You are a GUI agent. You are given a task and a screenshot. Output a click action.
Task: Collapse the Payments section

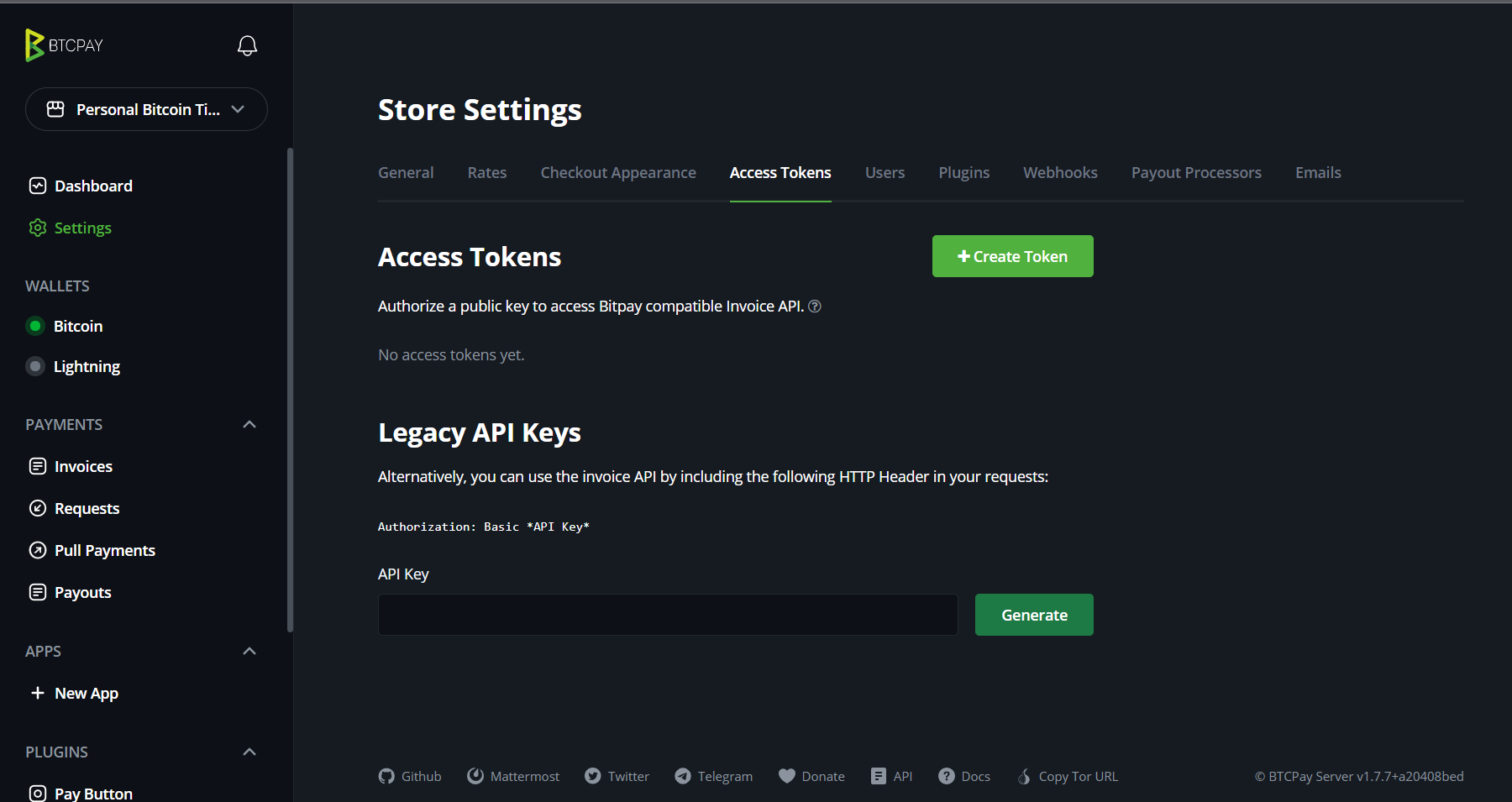[x=249, y=424]
